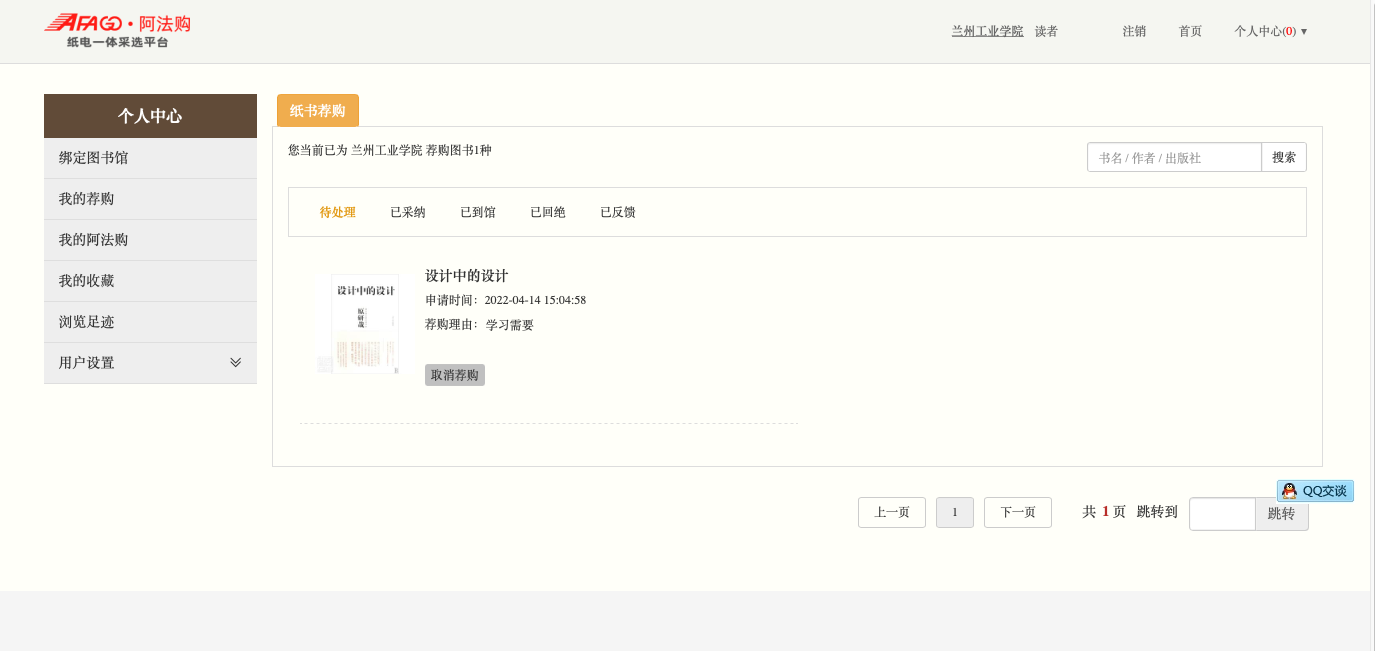This screenshot has height=651, width=1375.
Task: Click the 纸书荐购 tab
Action: click(317, 111)
